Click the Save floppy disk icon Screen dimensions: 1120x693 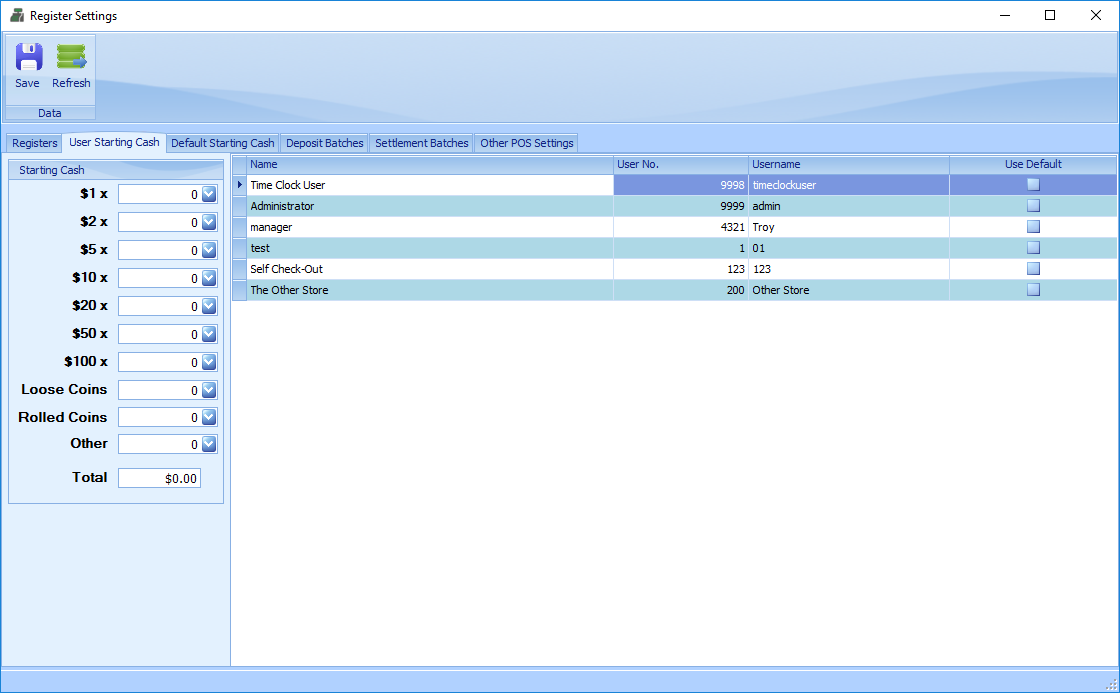[28, 58]
